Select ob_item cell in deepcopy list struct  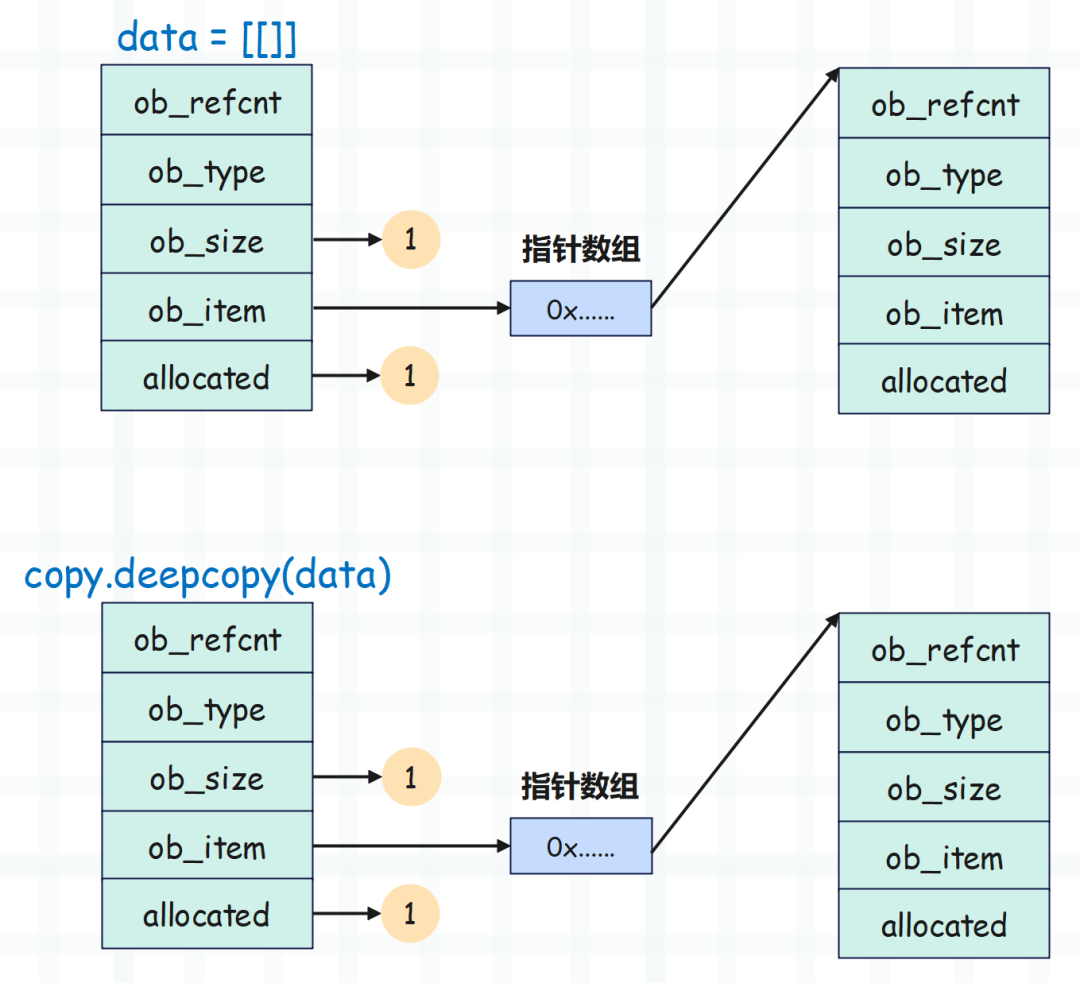point(207,845)
